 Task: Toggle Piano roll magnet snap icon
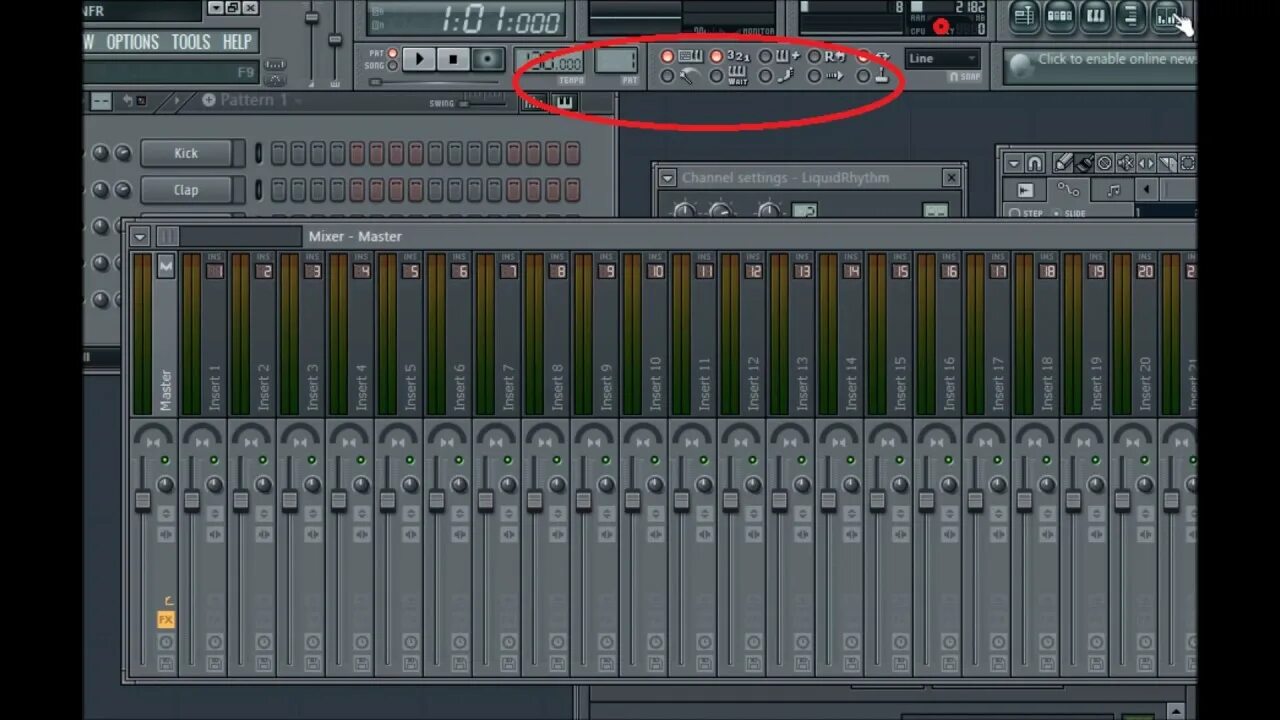coord(1035,163)
